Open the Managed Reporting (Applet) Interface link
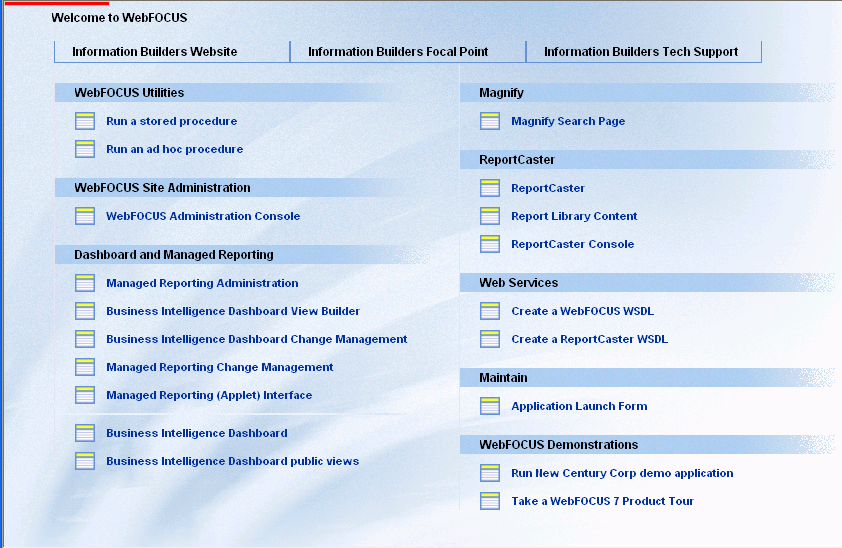 (209, 395)
